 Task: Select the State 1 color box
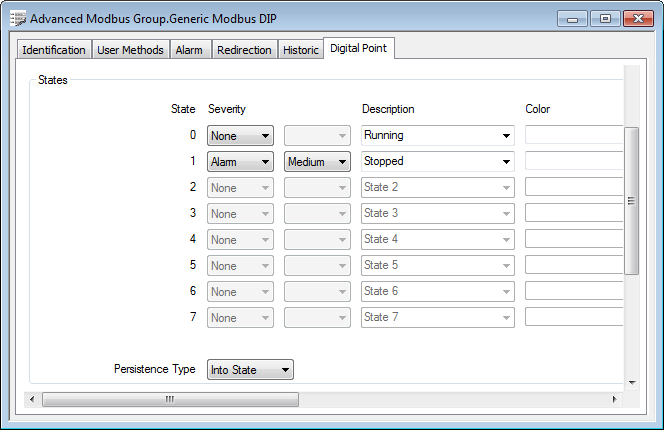pos(573,161)
